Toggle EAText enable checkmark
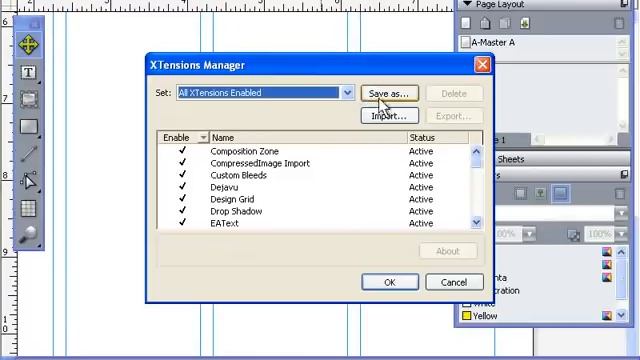The image size is (640, 360). [182, 222]
